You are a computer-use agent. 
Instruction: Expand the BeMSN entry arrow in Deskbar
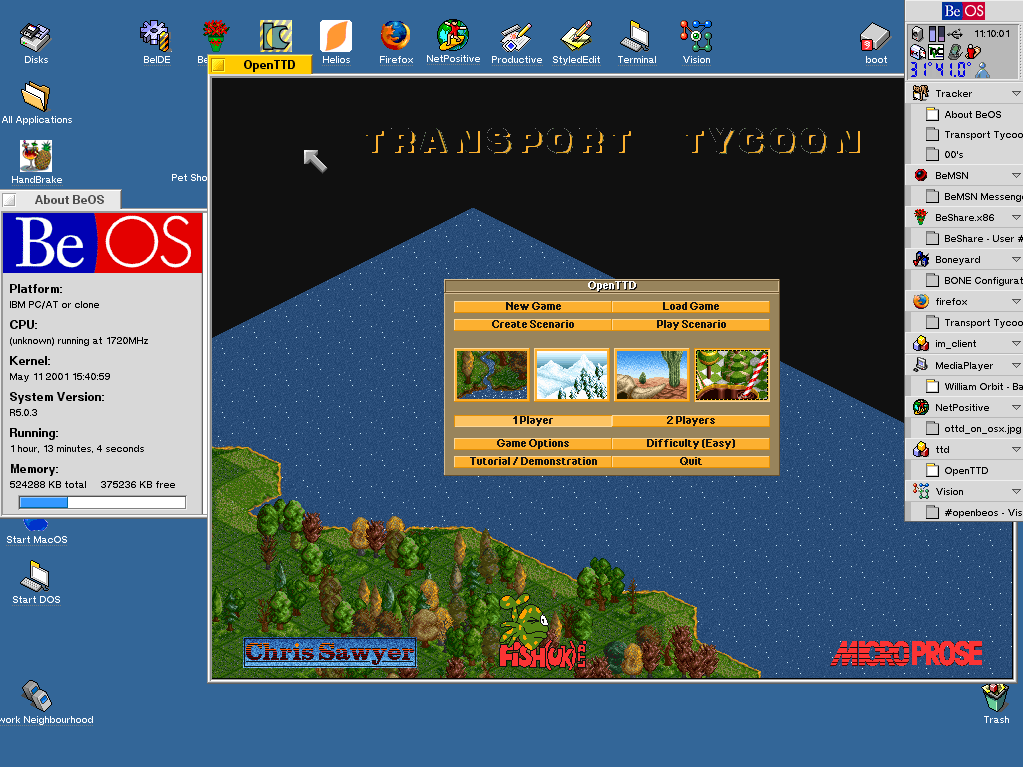pos(1016,175)
